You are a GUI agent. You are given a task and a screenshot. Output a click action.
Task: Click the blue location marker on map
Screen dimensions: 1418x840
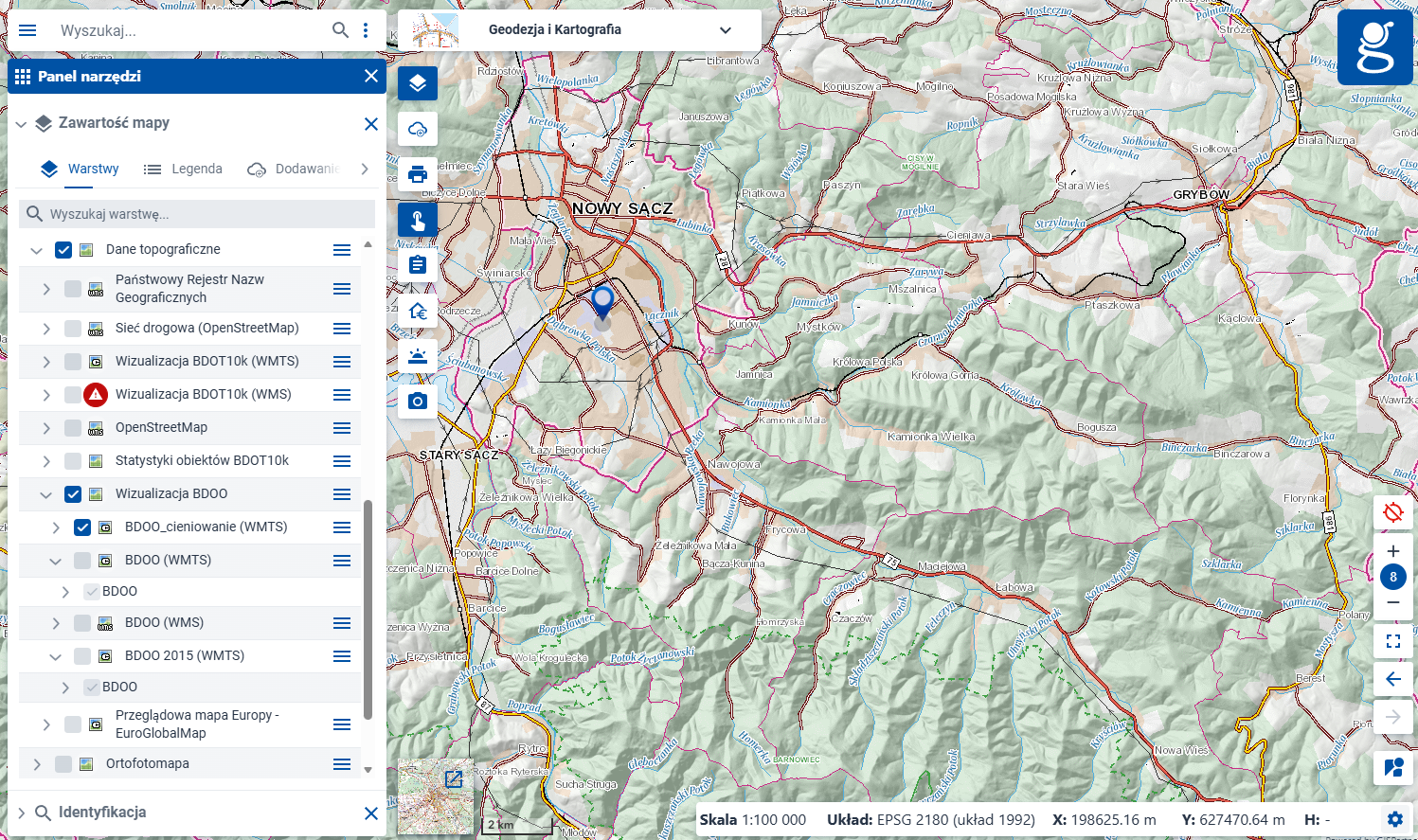coord(602,303)
